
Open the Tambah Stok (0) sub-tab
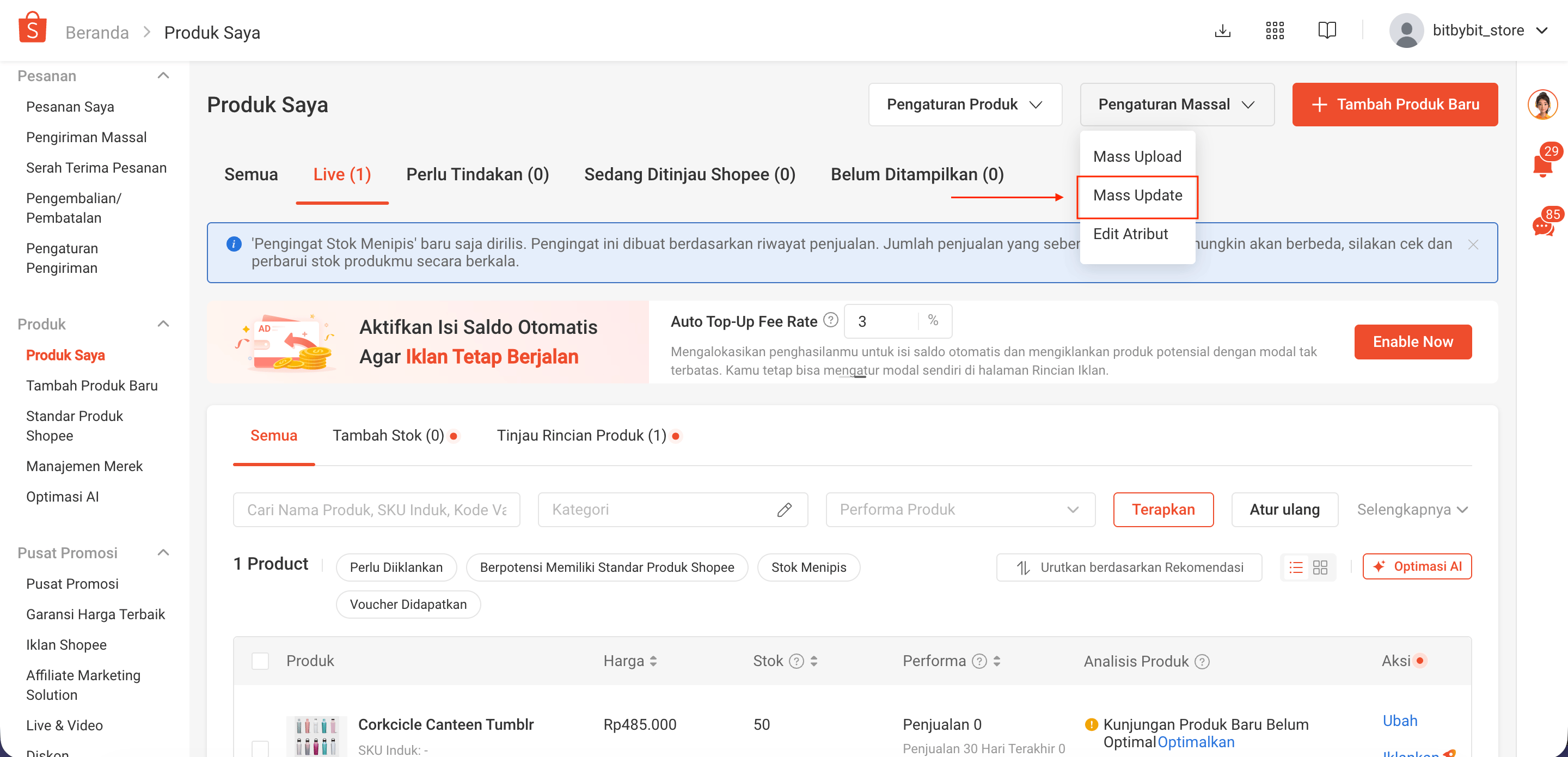coord(388,436)
